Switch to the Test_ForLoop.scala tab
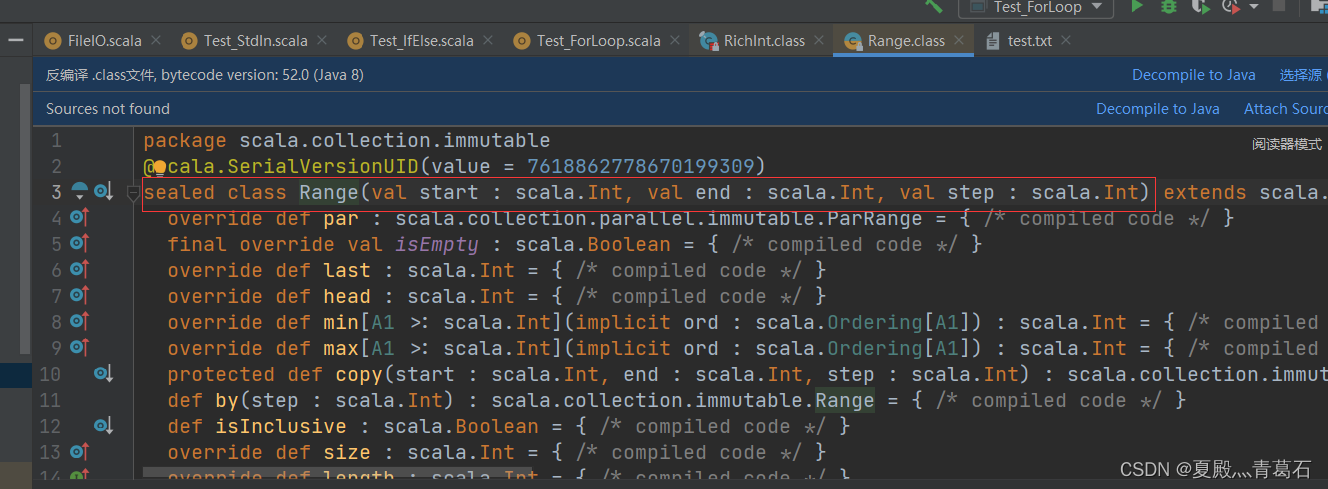The image size is (1328, 489). [x=598, y=41]
